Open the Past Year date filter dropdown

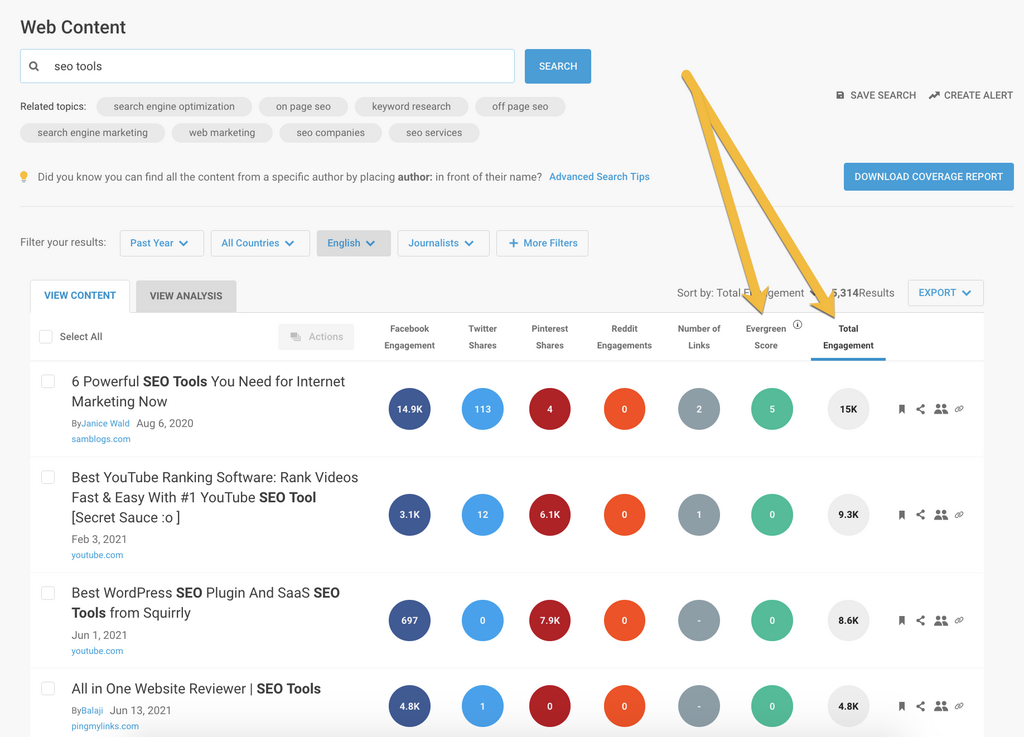click(x=161, y=243)
